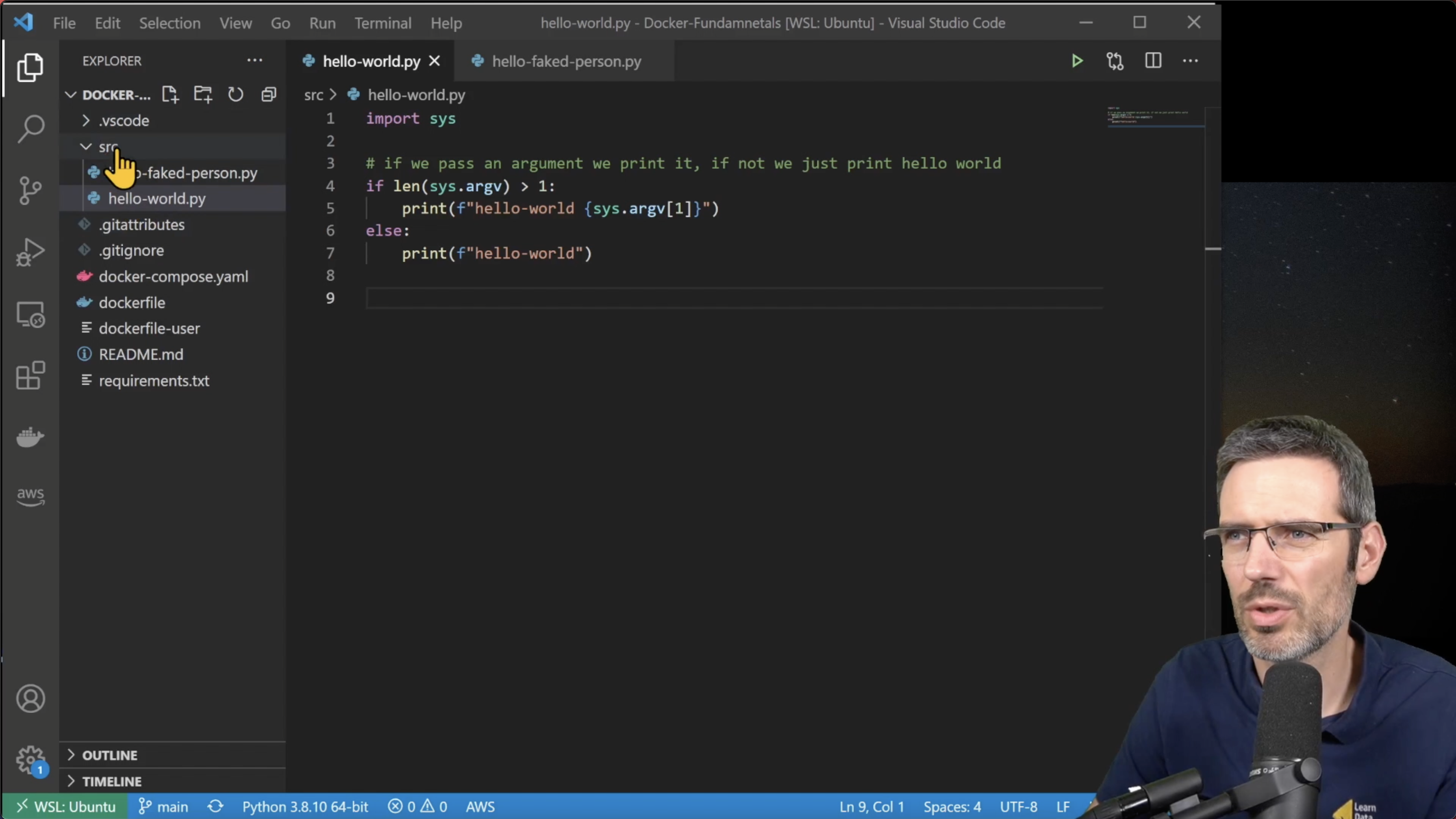The width and height of the screenshot is (1456, 819).
Task: Click the minimap code overview
Action: (1155, 116)
